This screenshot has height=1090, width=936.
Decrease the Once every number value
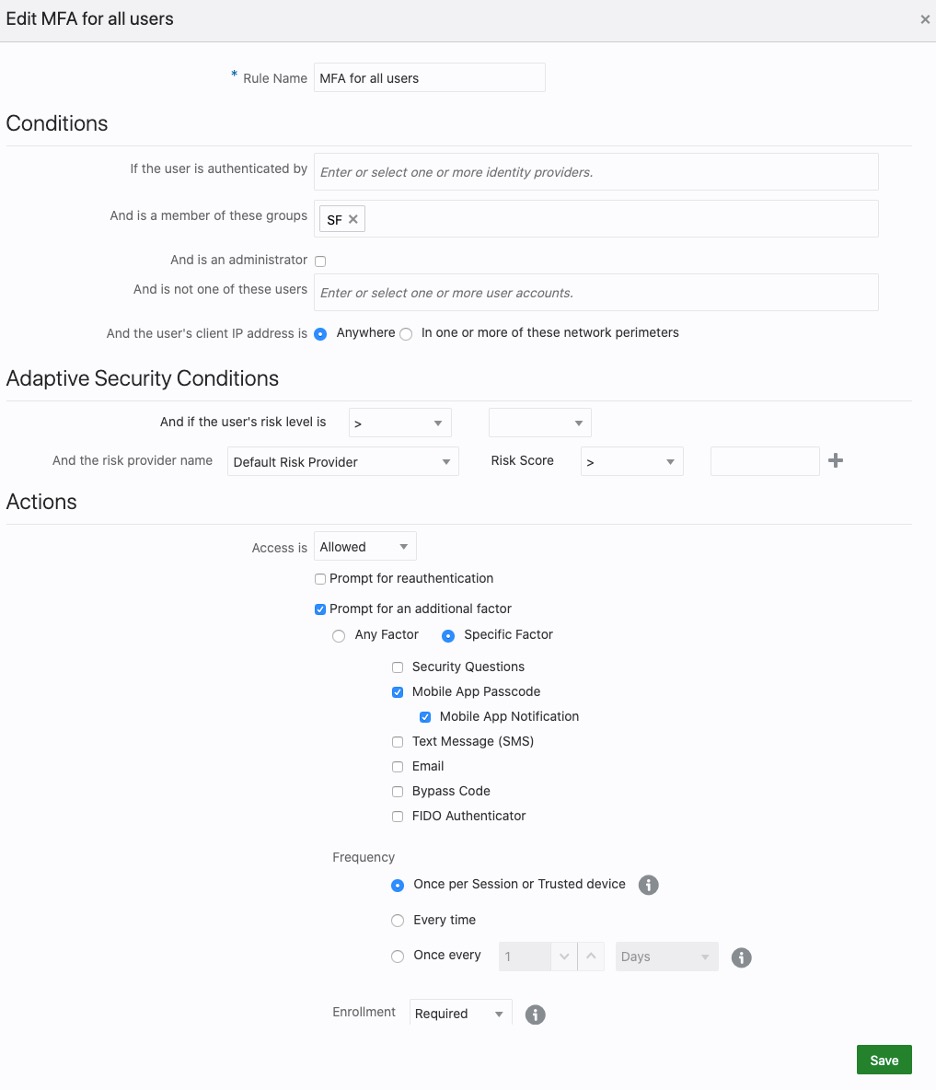pyautogui.click(x=564, y=957)
